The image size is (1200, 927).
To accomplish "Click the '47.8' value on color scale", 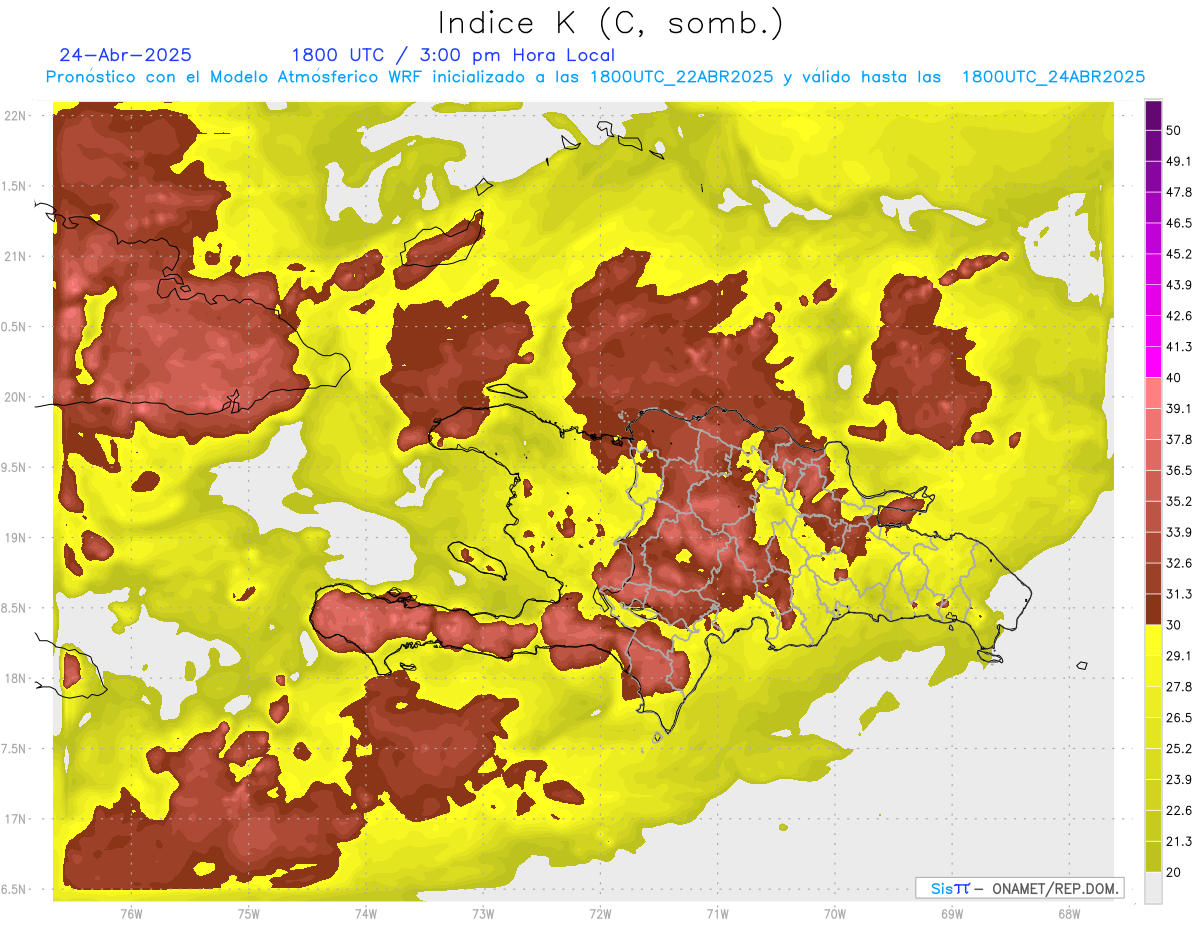I will coord(1179,192).
